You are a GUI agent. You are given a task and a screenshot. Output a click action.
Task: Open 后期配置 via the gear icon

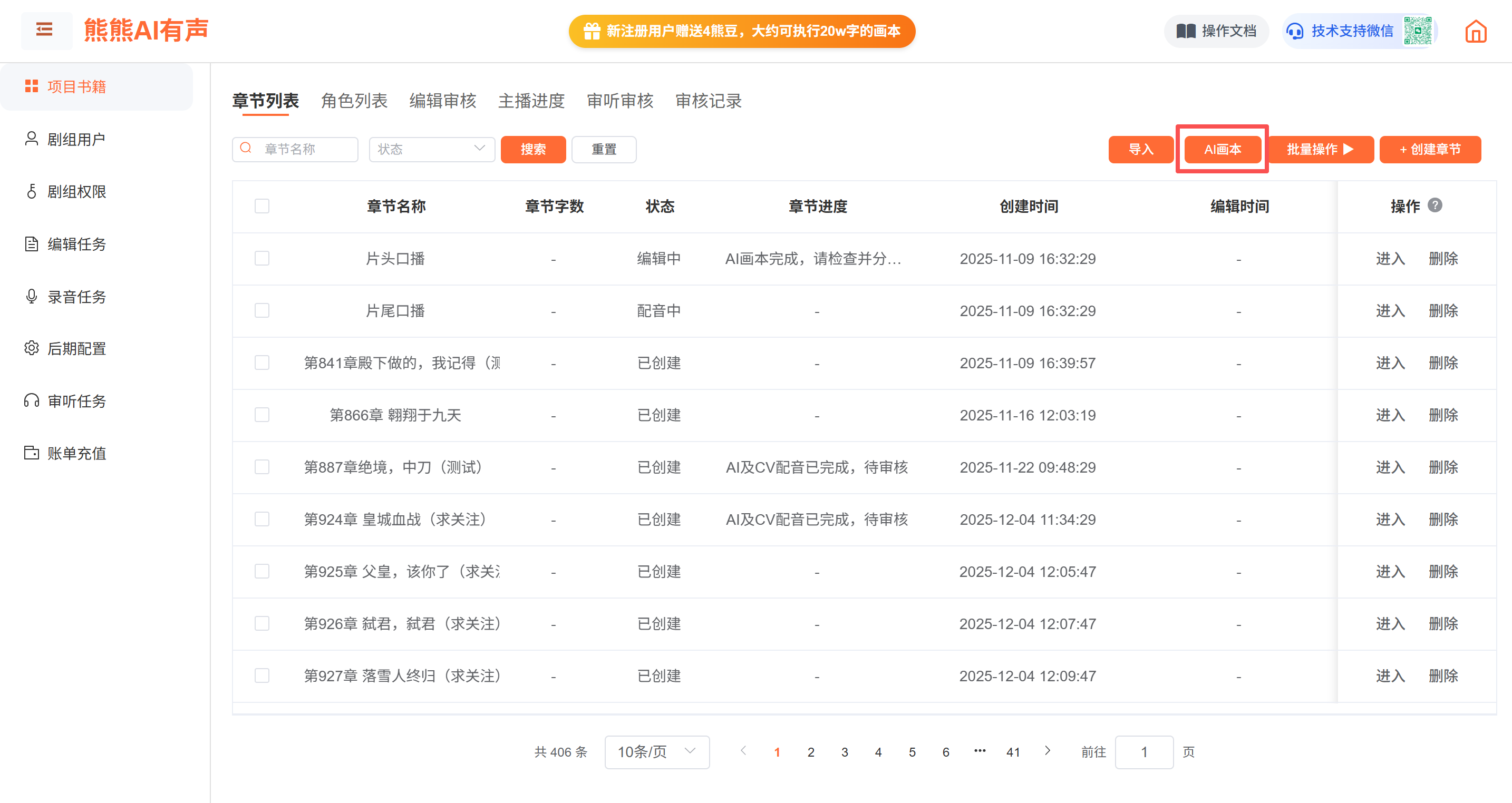click(x=32, y=348)
